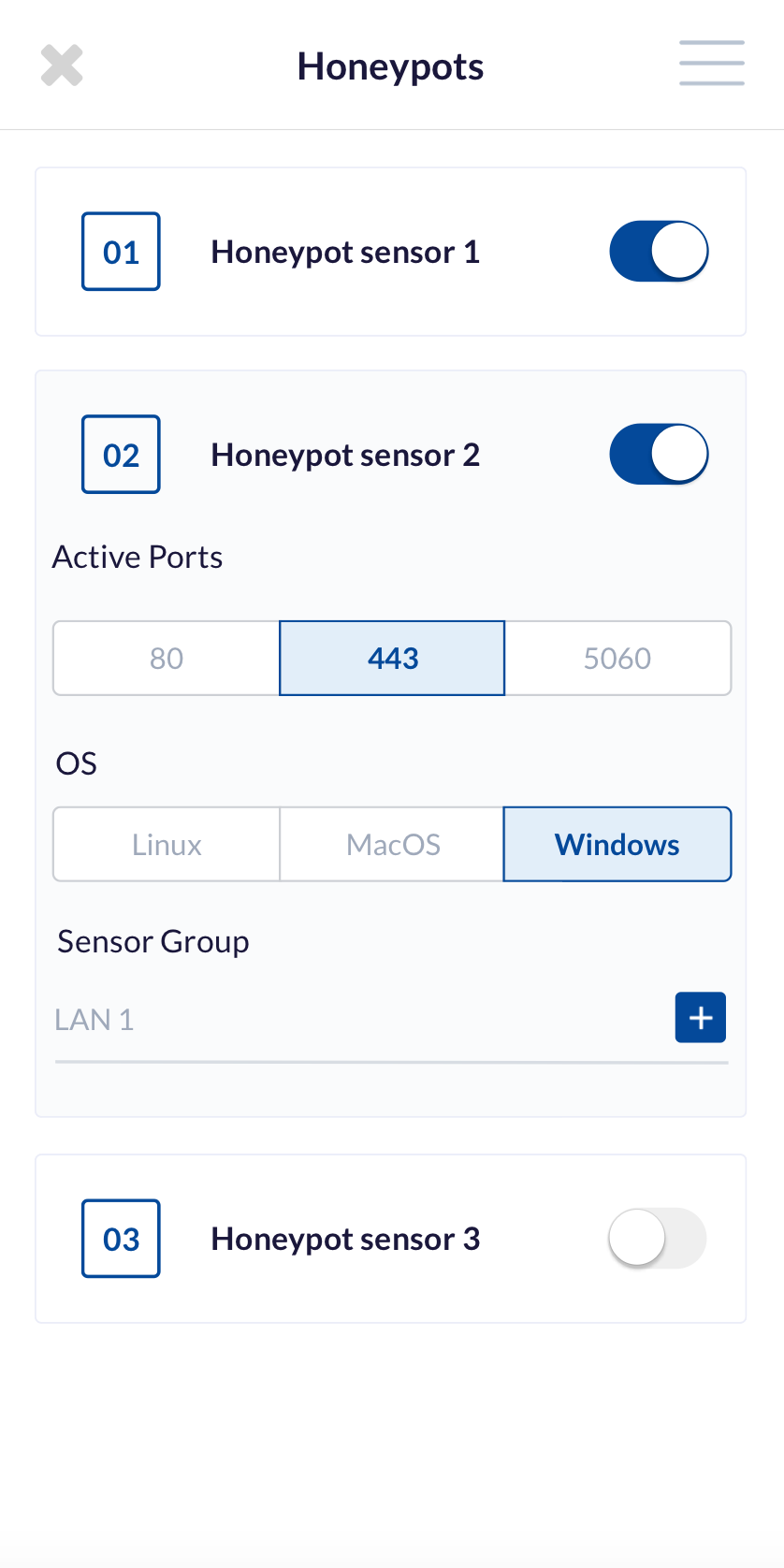Click the 03 number badge

tap(121, 1239)
